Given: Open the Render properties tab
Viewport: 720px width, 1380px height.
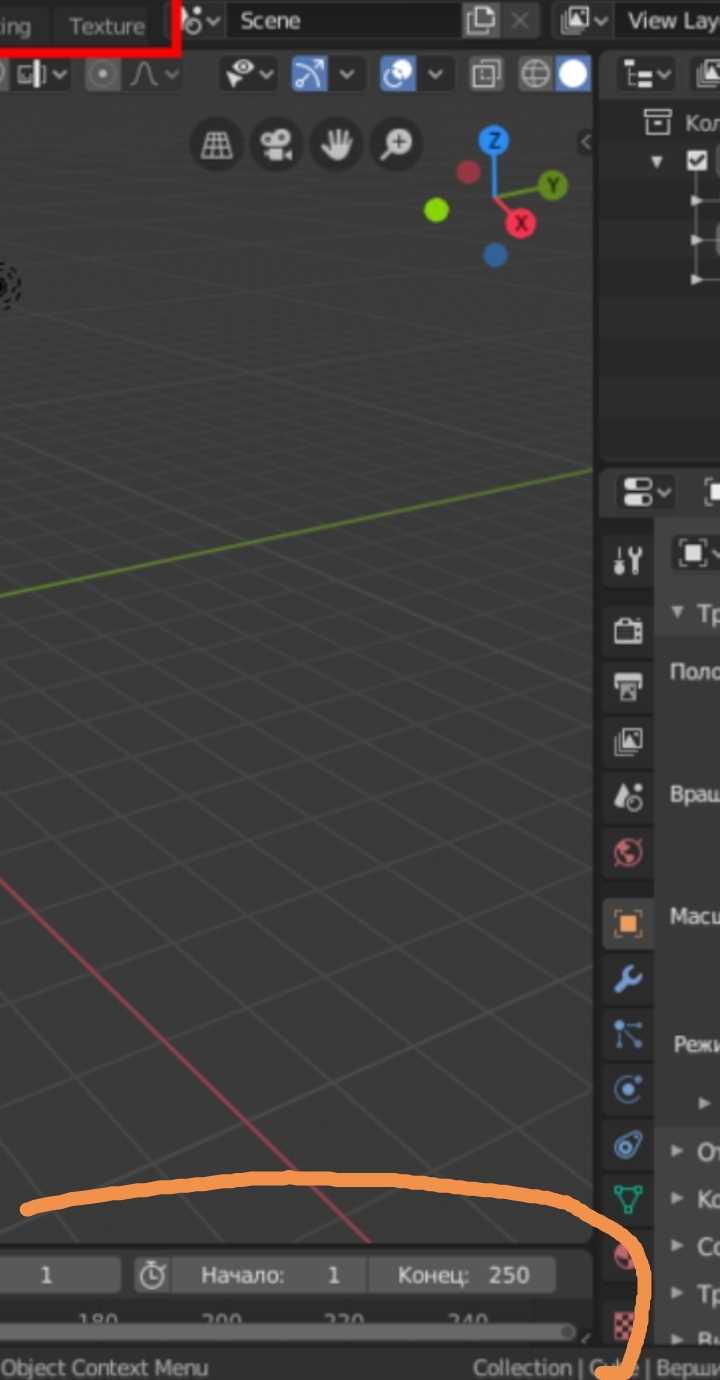Looking at the screenshot, I should [x=628, y=630].
